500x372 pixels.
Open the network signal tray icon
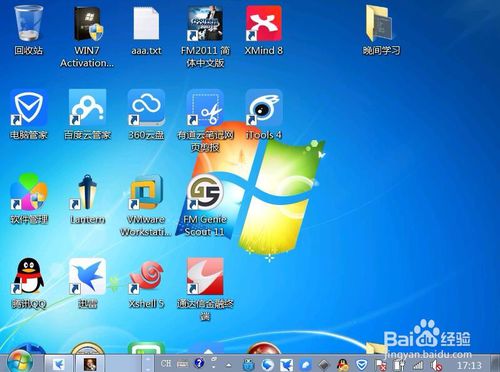click(417, 365)
